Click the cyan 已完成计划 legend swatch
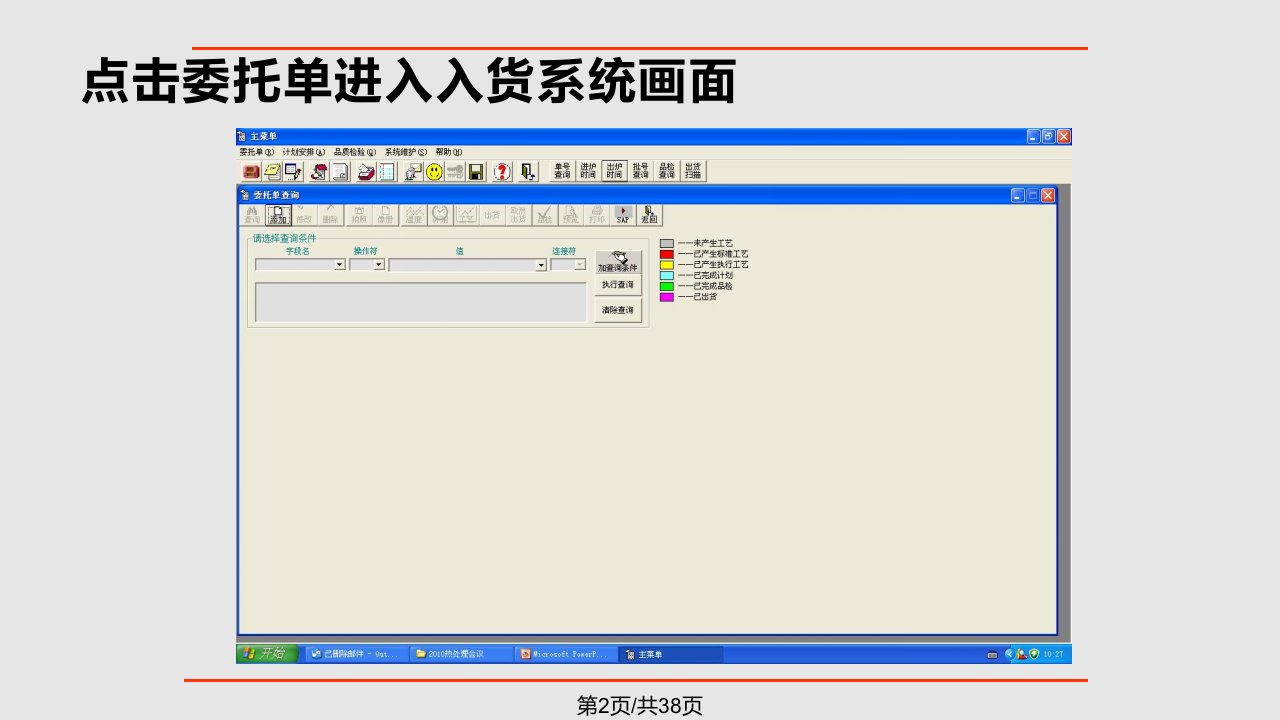The height and width of the screenshot is (720, 1280). tap(667, 275)
